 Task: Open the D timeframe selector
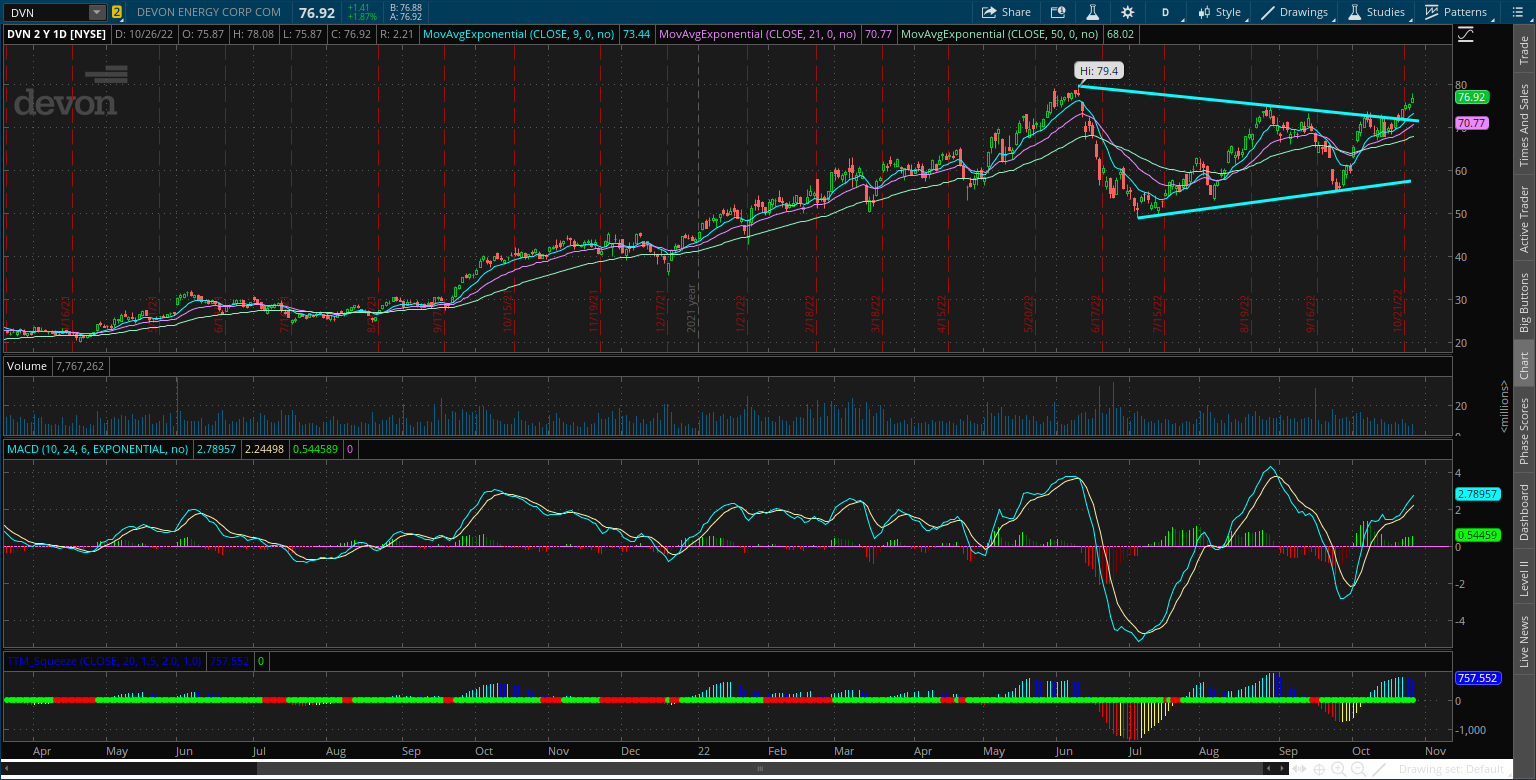coord(1165,12)
